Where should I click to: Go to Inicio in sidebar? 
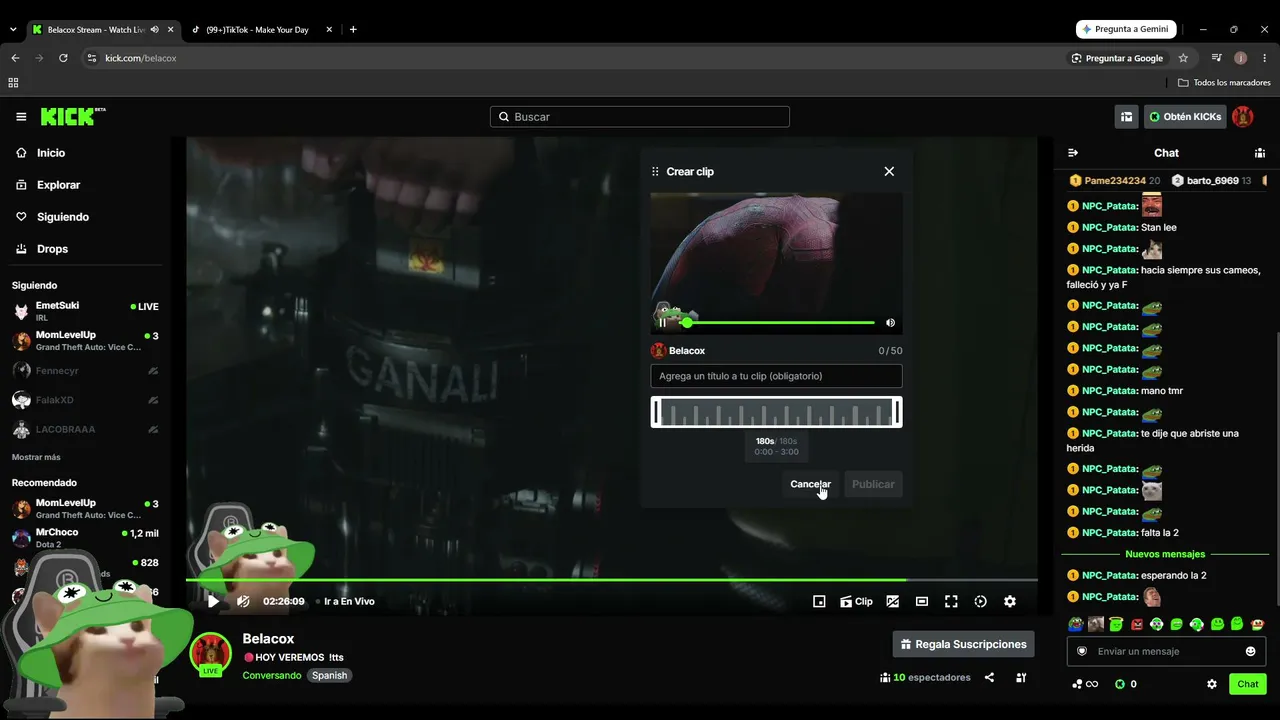pos(50,153)
